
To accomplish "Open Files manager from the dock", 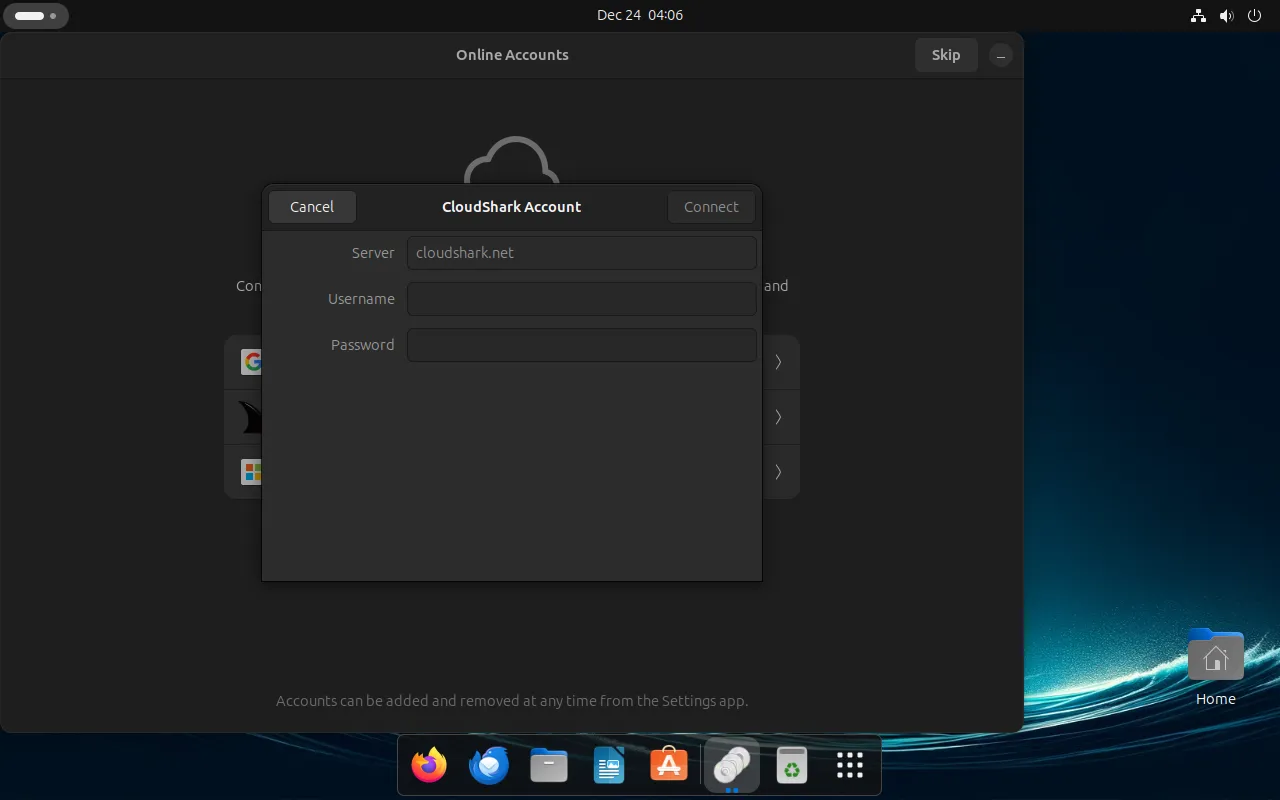I will click(x=549, y=766).
